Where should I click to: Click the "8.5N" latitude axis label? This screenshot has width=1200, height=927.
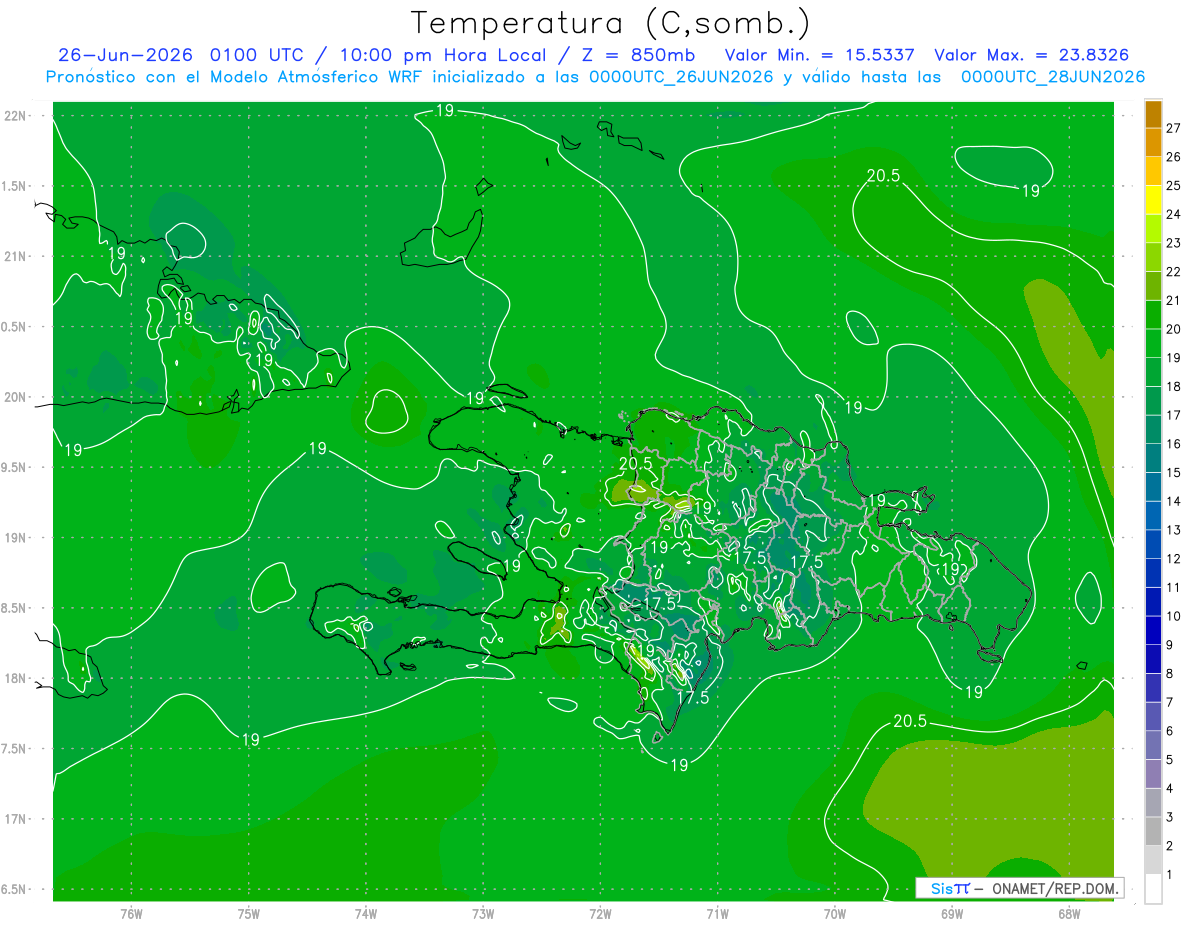click(15, 609)
